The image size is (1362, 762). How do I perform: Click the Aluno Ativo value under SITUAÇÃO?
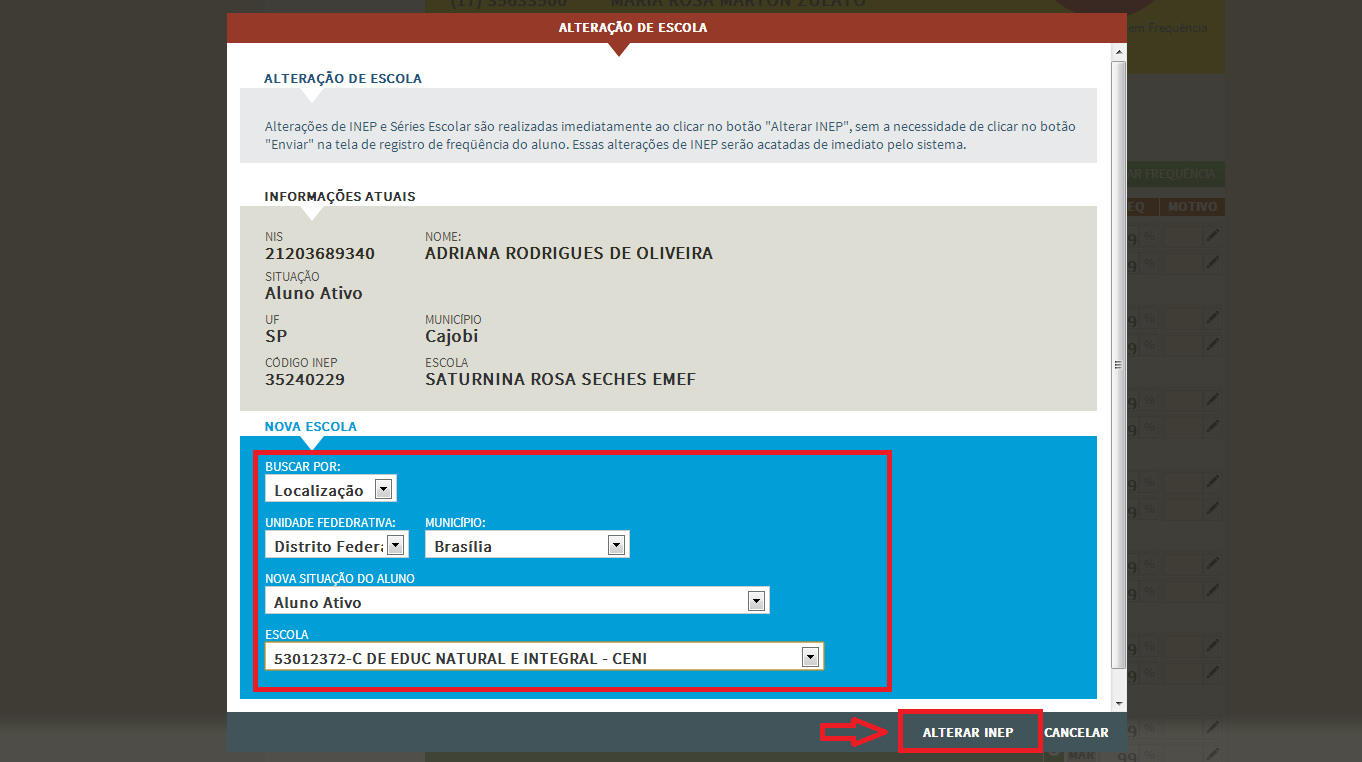314,294
